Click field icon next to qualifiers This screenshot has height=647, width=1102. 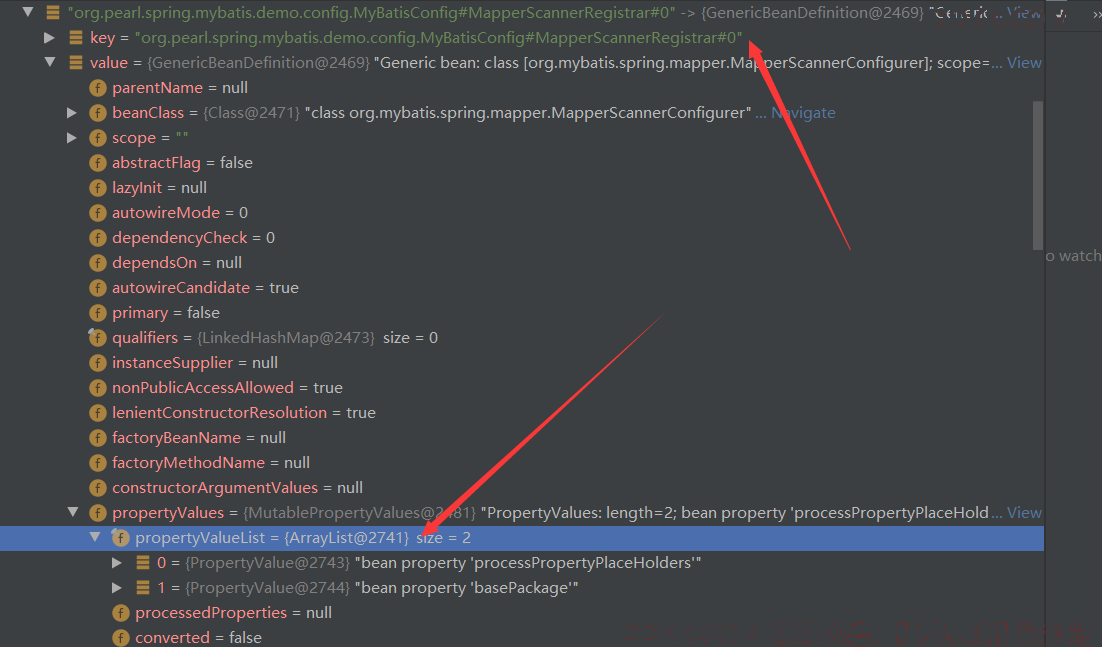(98, 338)
